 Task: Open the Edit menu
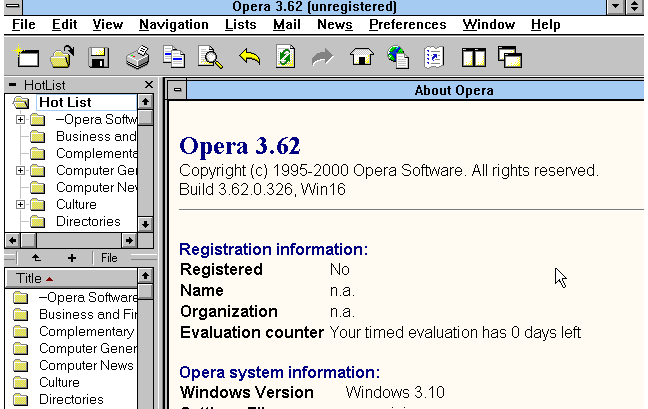64,25
